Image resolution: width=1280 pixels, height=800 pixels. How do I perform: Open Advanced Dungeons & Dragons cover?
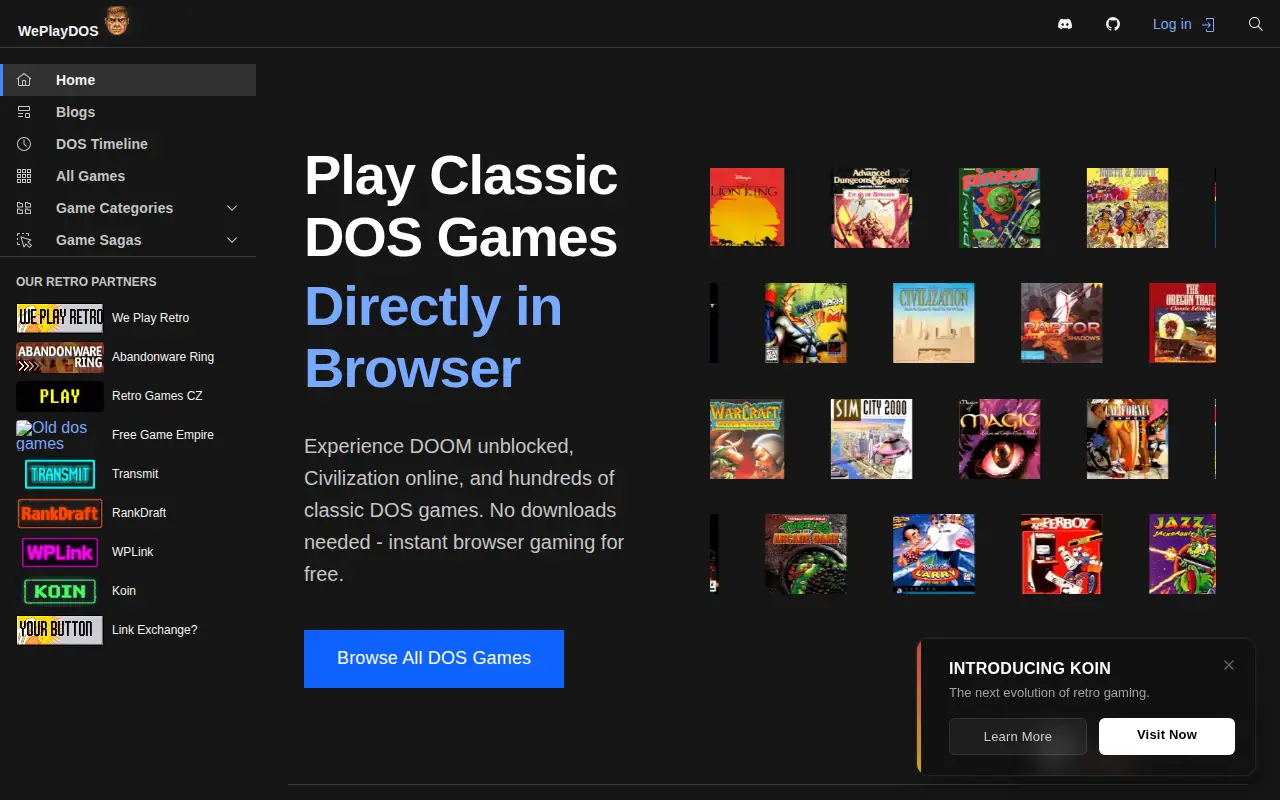872,207
